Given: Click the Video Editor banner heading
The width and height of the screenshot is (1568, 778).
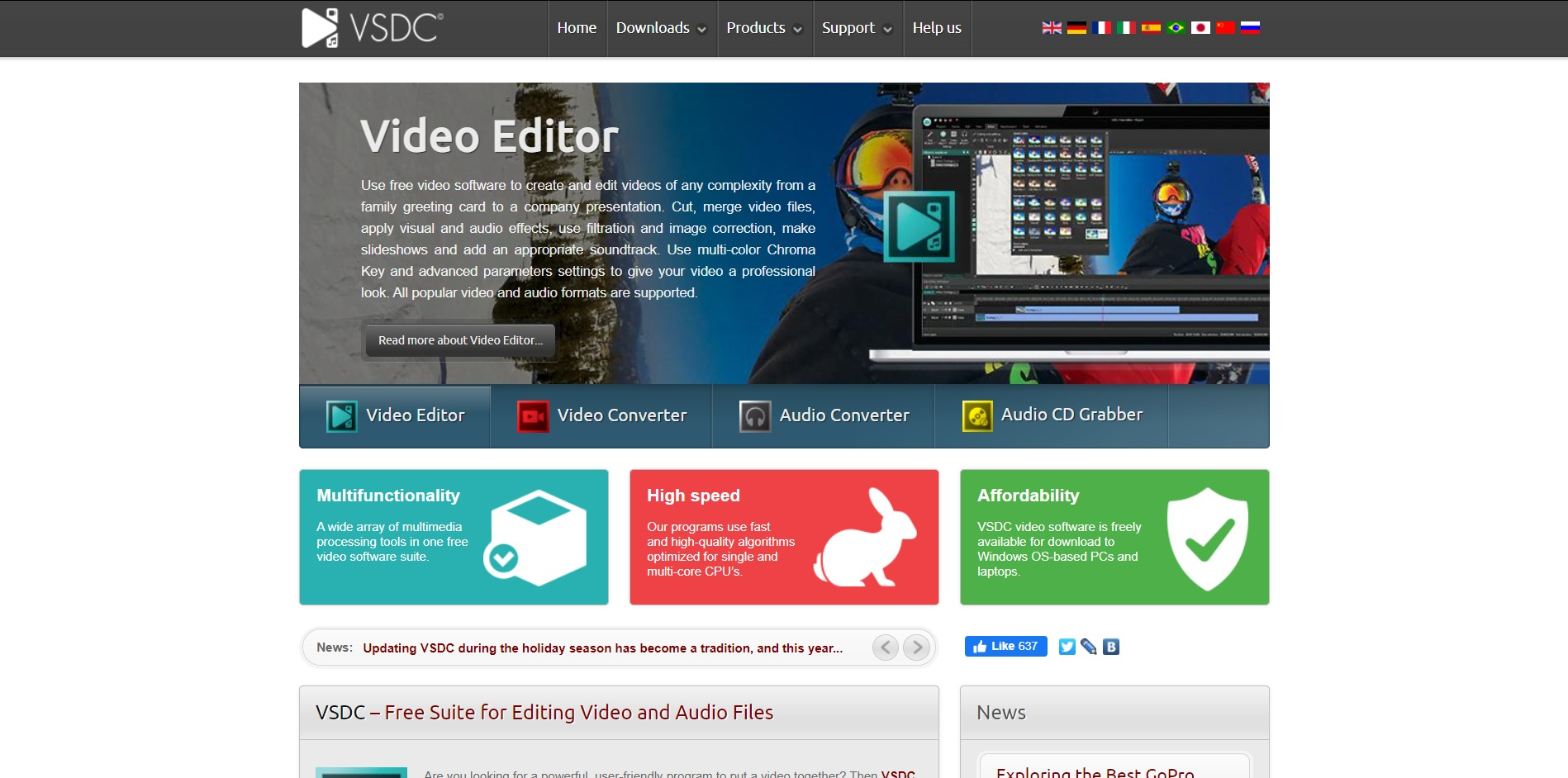Looking at the screenshot, I should tap(489, 136).
